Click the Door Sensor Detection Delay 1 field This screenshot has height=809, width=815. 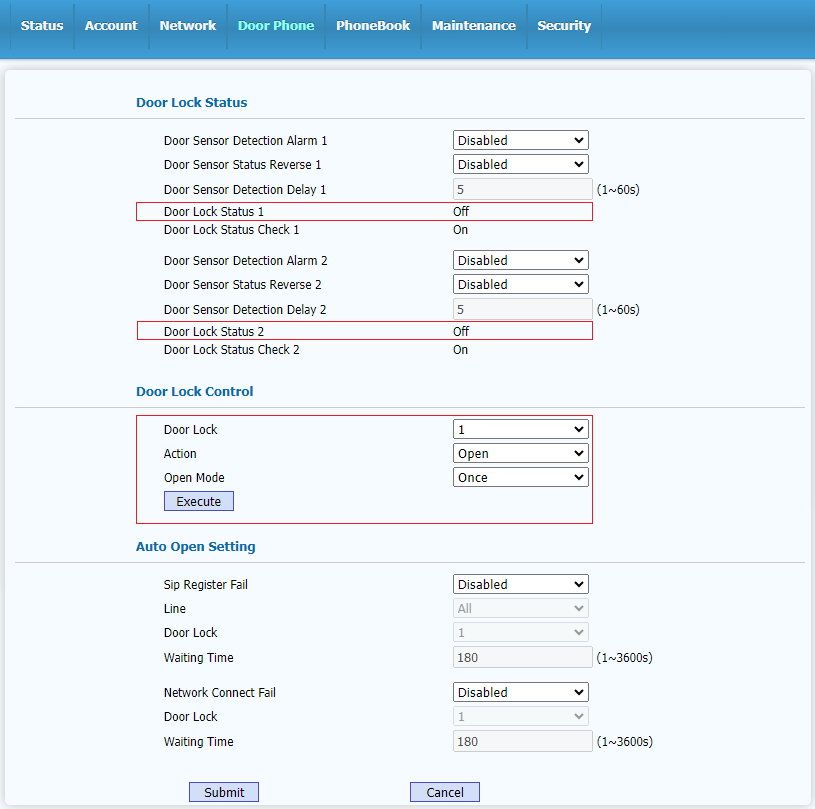tap(523, 190)
